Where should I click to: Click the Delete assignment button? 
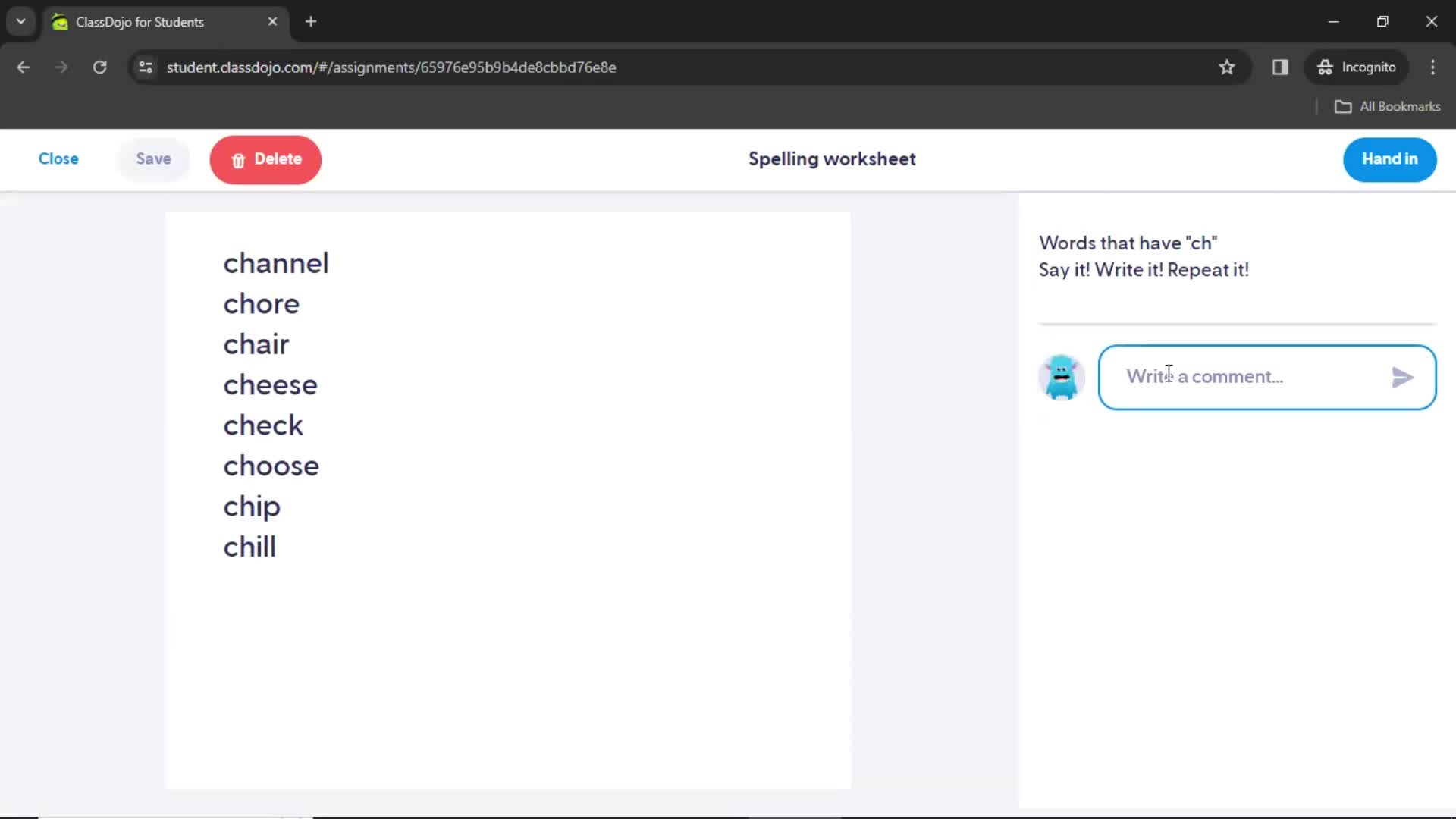tap(265, 159)
